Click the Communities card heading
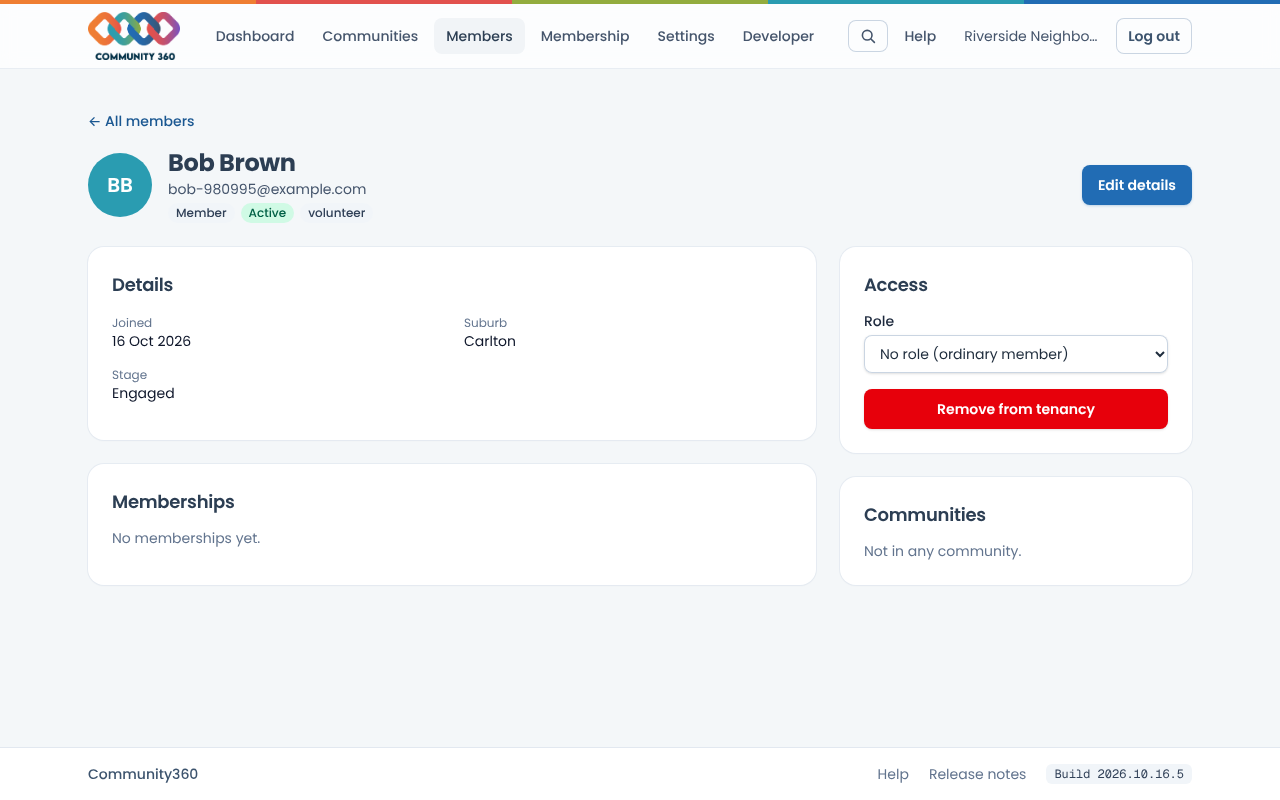This screenshot has height=800, width=1280. click(925, 515)
